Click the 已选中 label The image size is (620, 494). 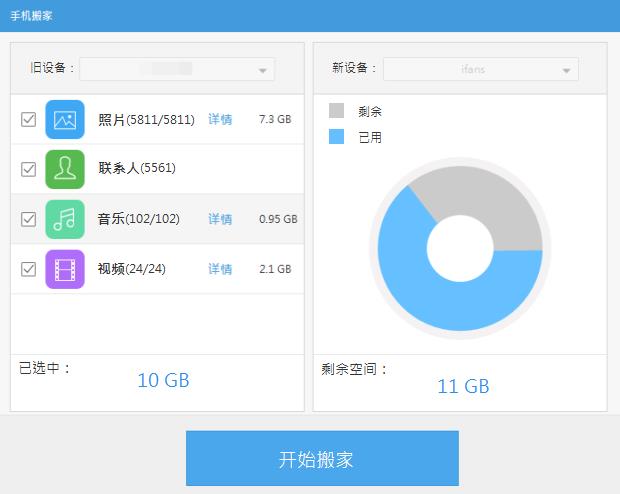coord(45,368)
